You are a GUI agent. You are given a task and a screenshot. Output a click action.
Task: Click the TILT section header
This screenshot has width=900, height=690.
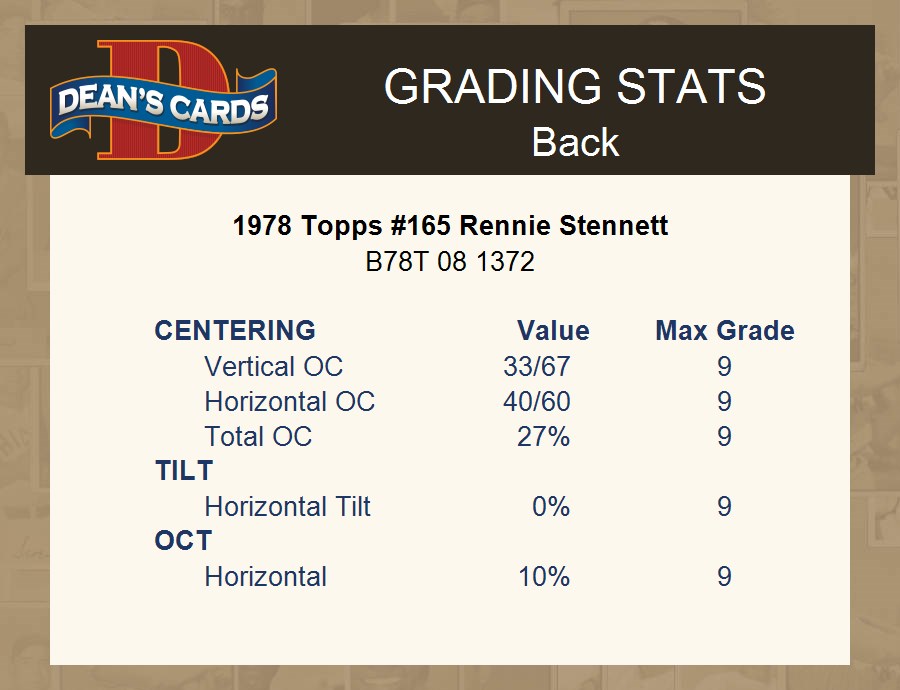click(184, 470)
